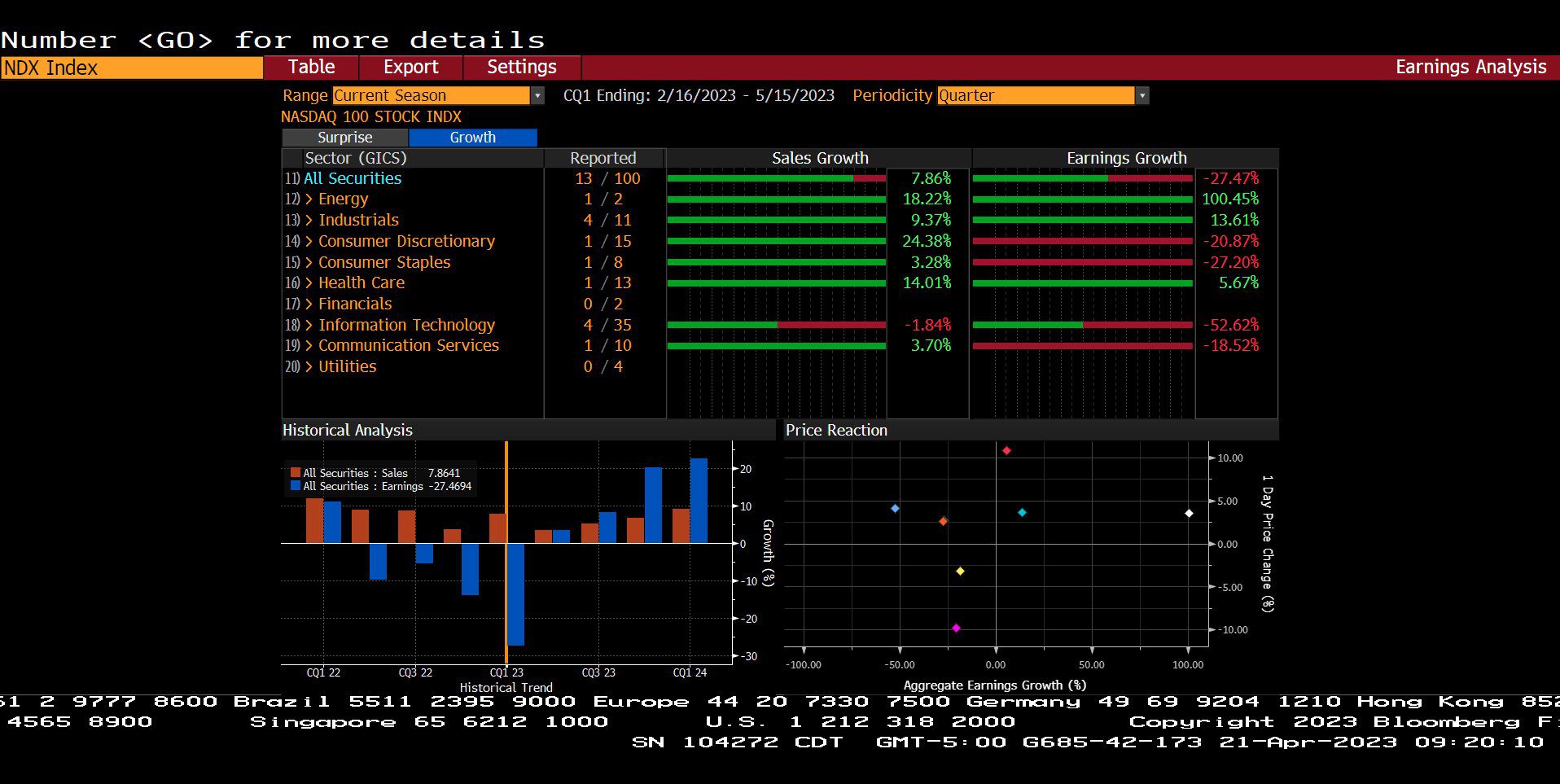The image size is (1560, 784).
Task: Expand the Financials sector row
Action: [309, 304]
